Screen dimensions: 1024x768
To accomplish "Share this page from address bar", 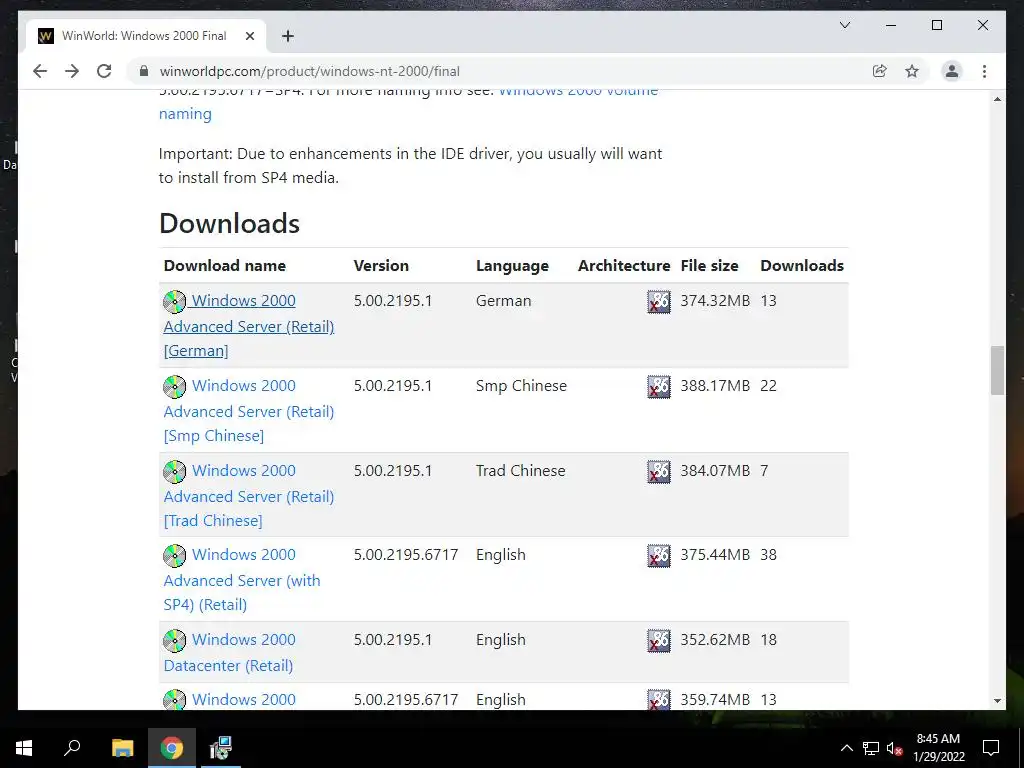I will [x=880, y=71].
